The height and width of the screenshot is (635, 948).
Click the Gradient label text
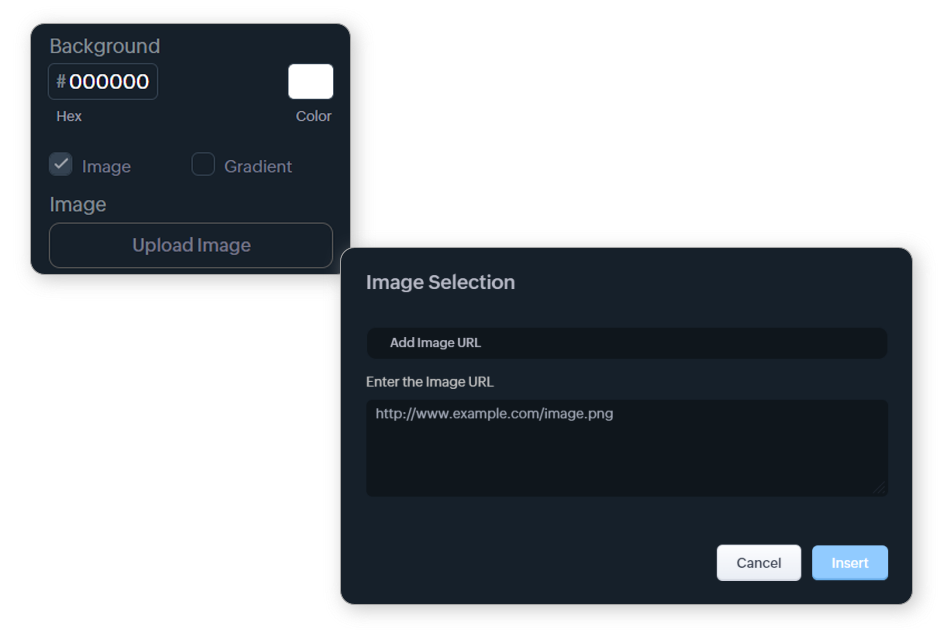pos(258,167)
